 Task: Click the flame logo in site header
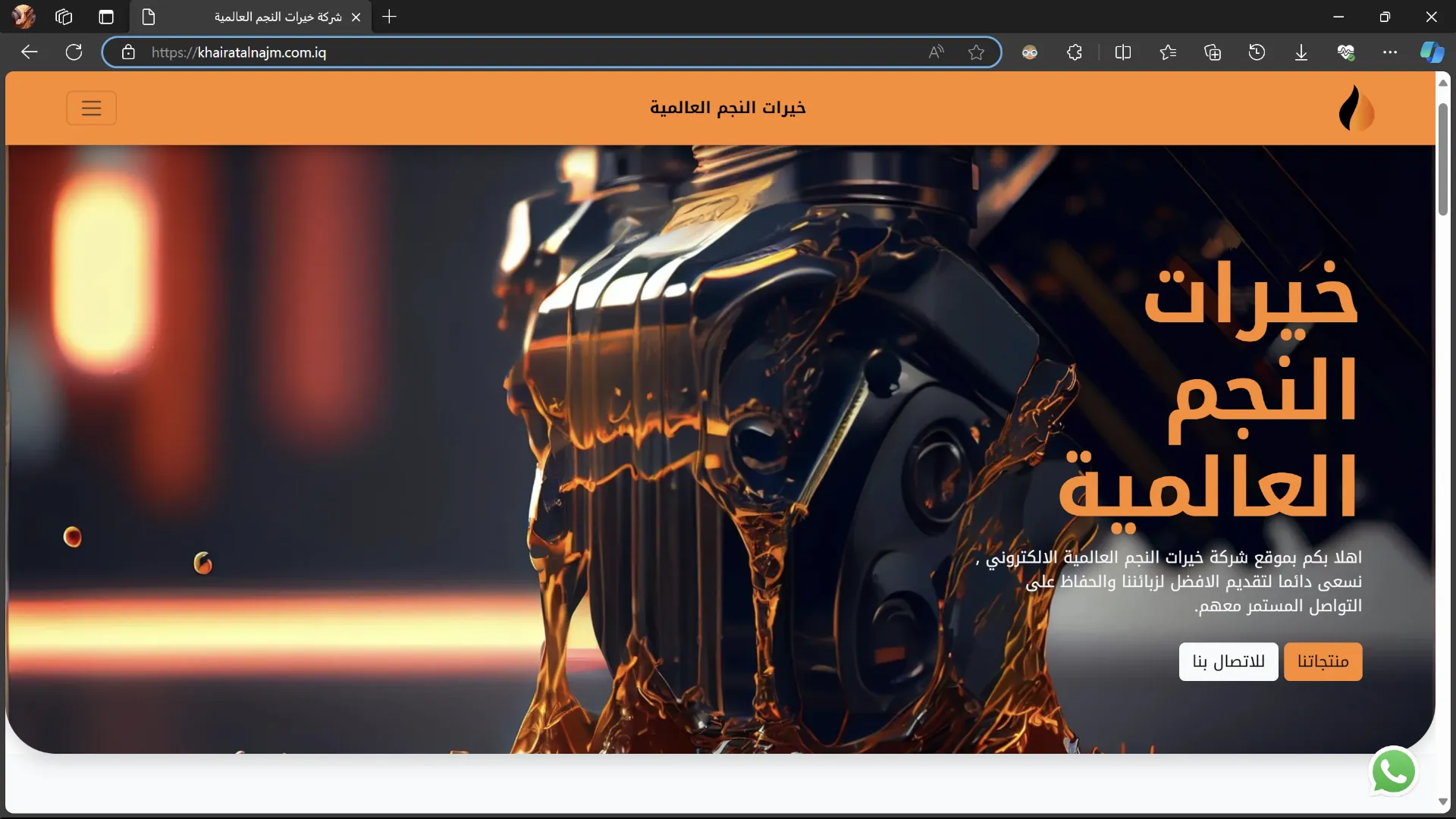[1356, 108]
